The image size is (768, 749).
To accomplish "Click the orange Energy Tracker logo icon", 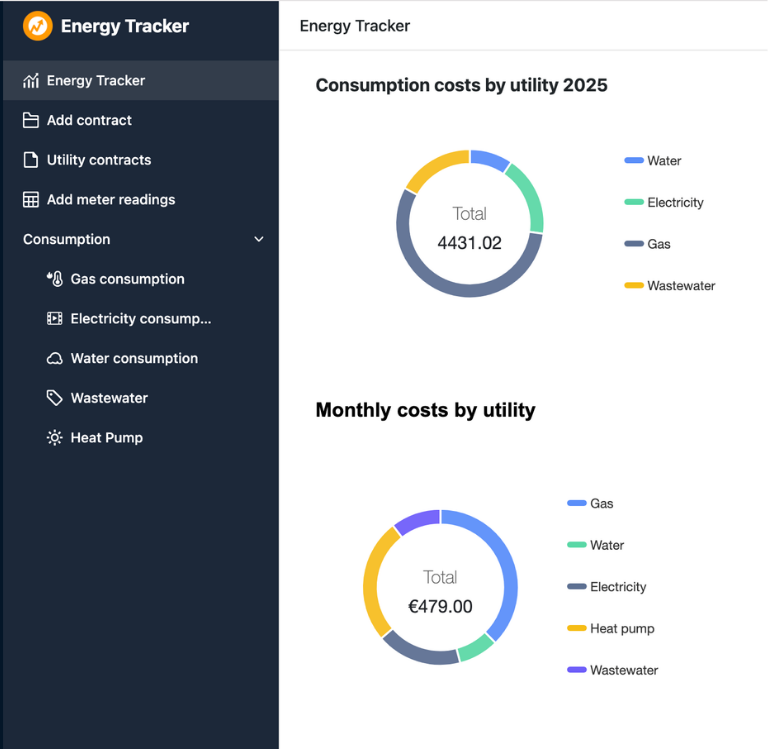I will 38,26.
